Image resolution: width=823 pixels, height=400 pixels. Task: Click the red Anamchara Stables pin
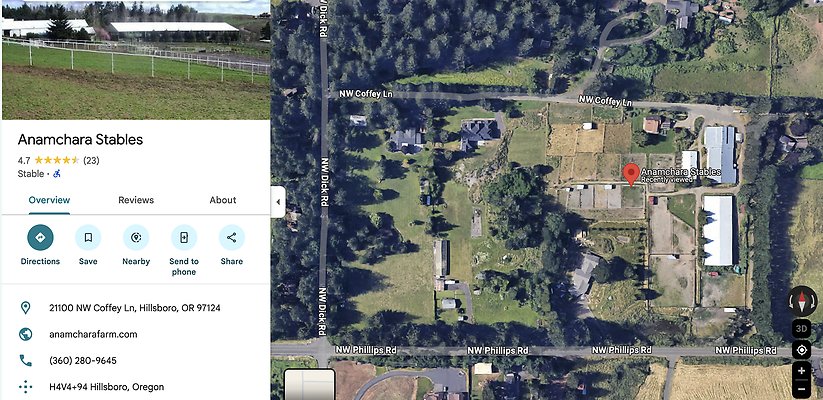[631, 175]
